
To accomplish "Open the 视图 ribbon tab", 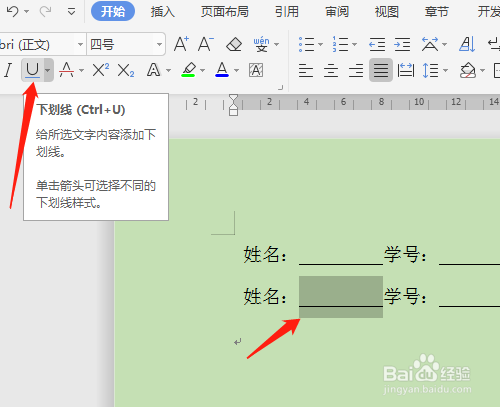I will click(387, 12).
